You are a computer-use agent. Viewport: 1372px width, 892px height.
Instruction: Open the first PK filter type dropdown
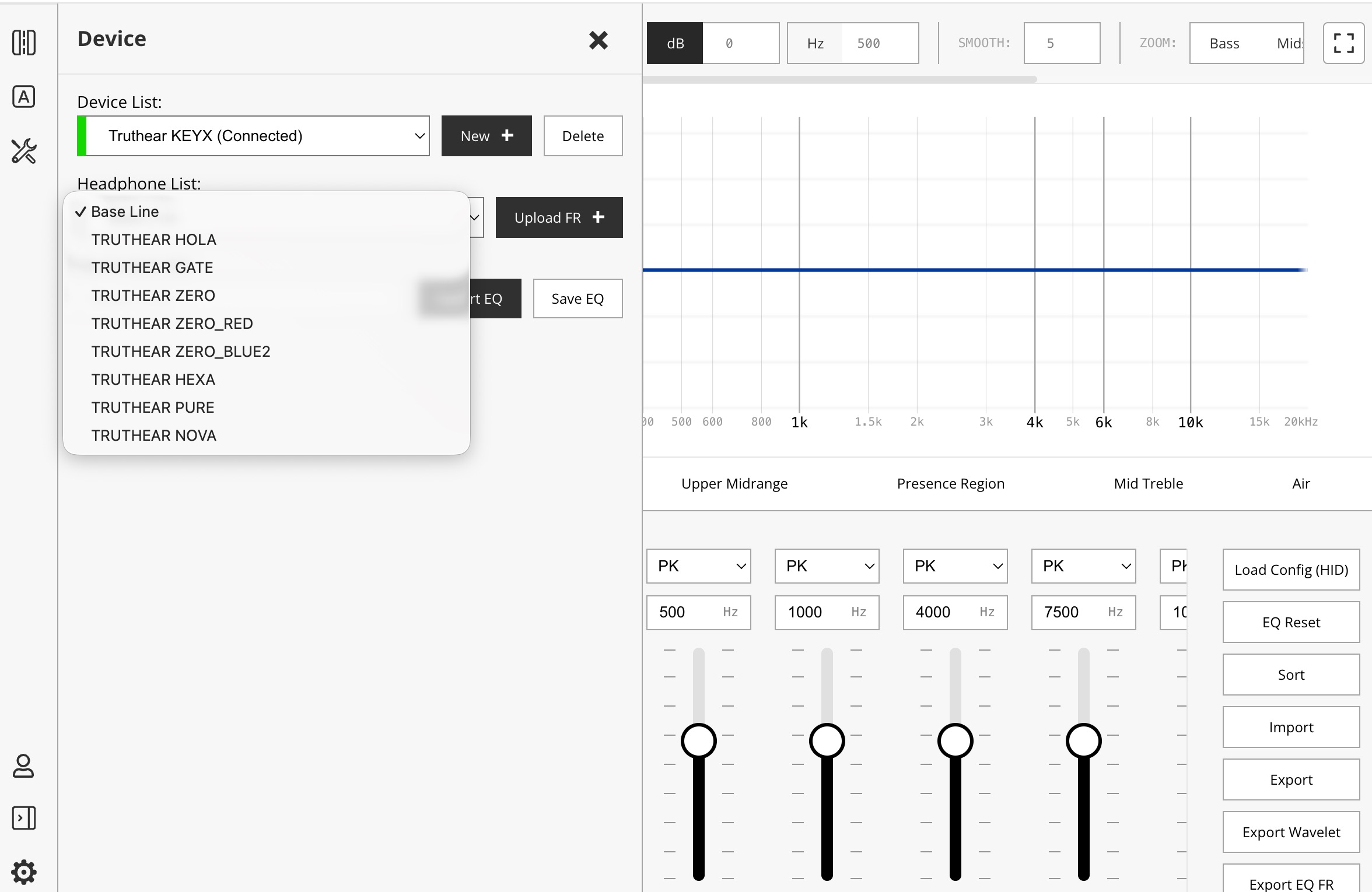pos(698,566)
